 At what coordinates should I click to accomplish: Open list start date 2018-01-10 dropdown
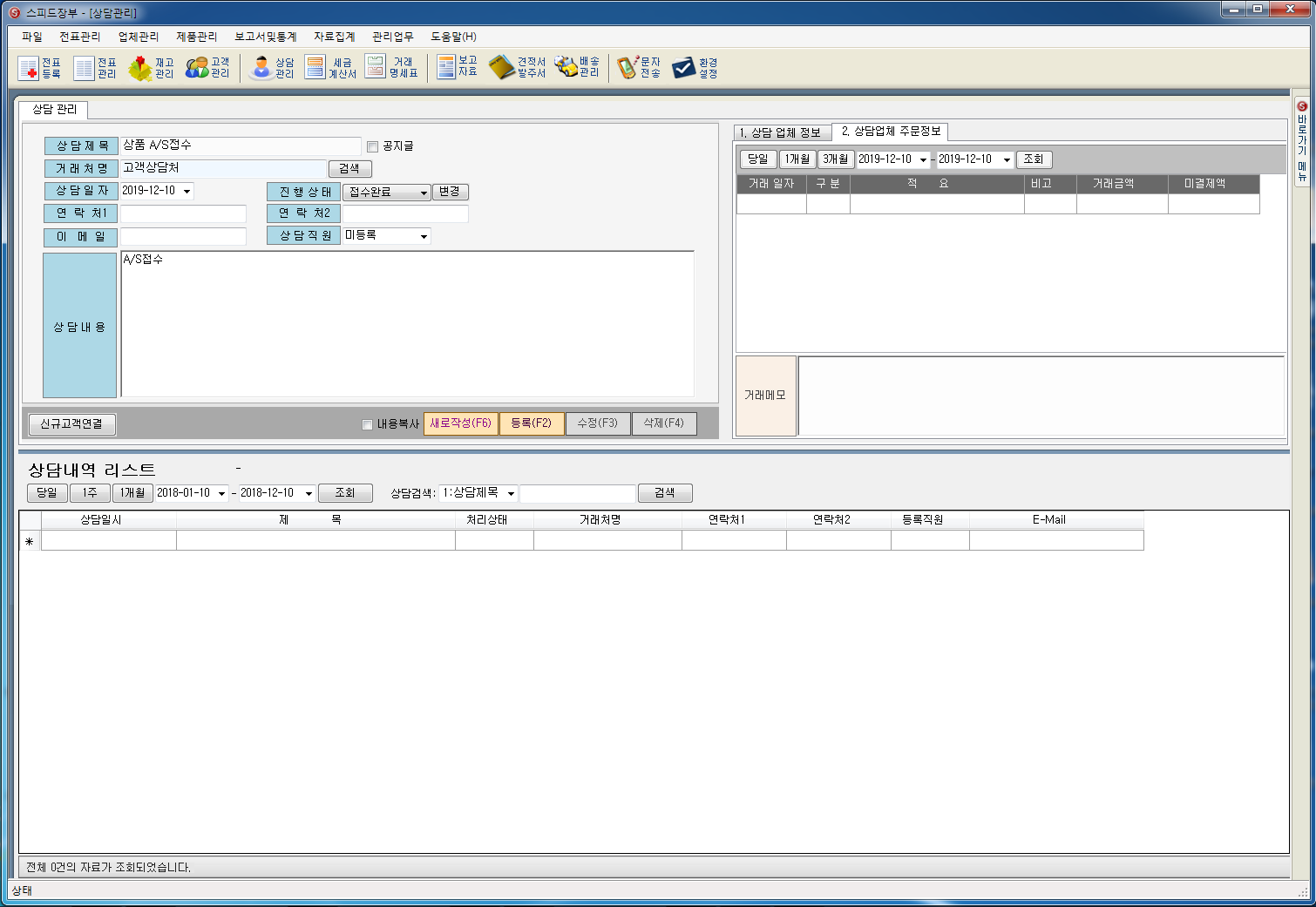[221, 493]
